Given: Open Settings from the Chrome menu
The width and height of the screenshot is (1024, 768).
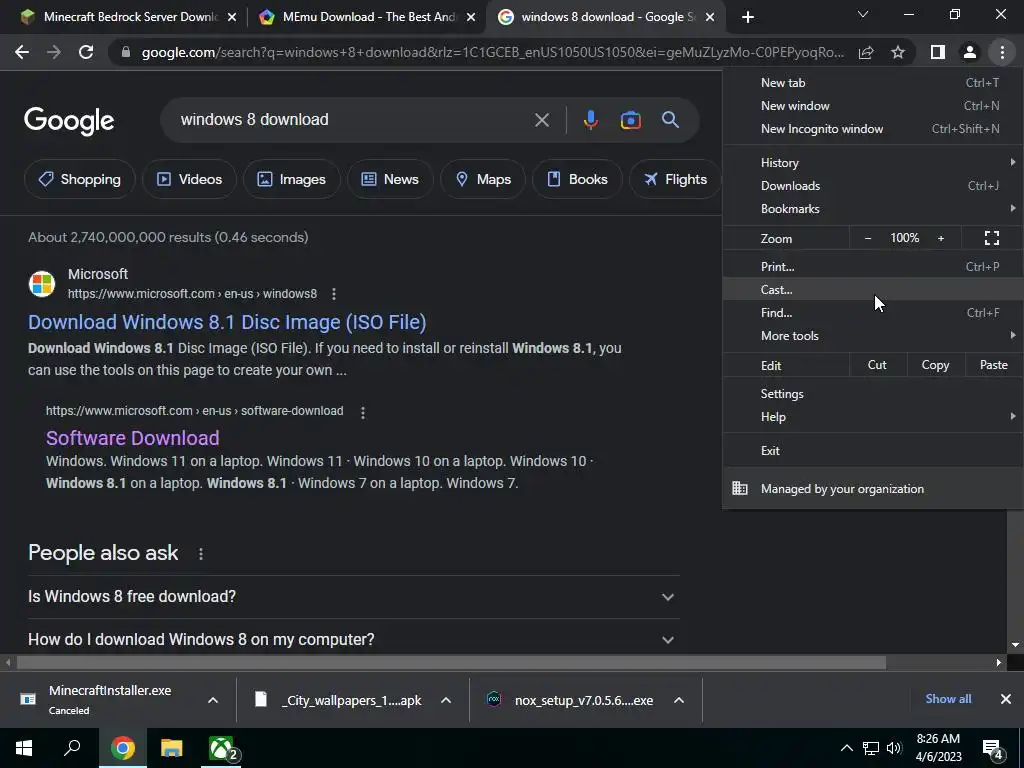Looking at the screenshot, I should 873,394.
